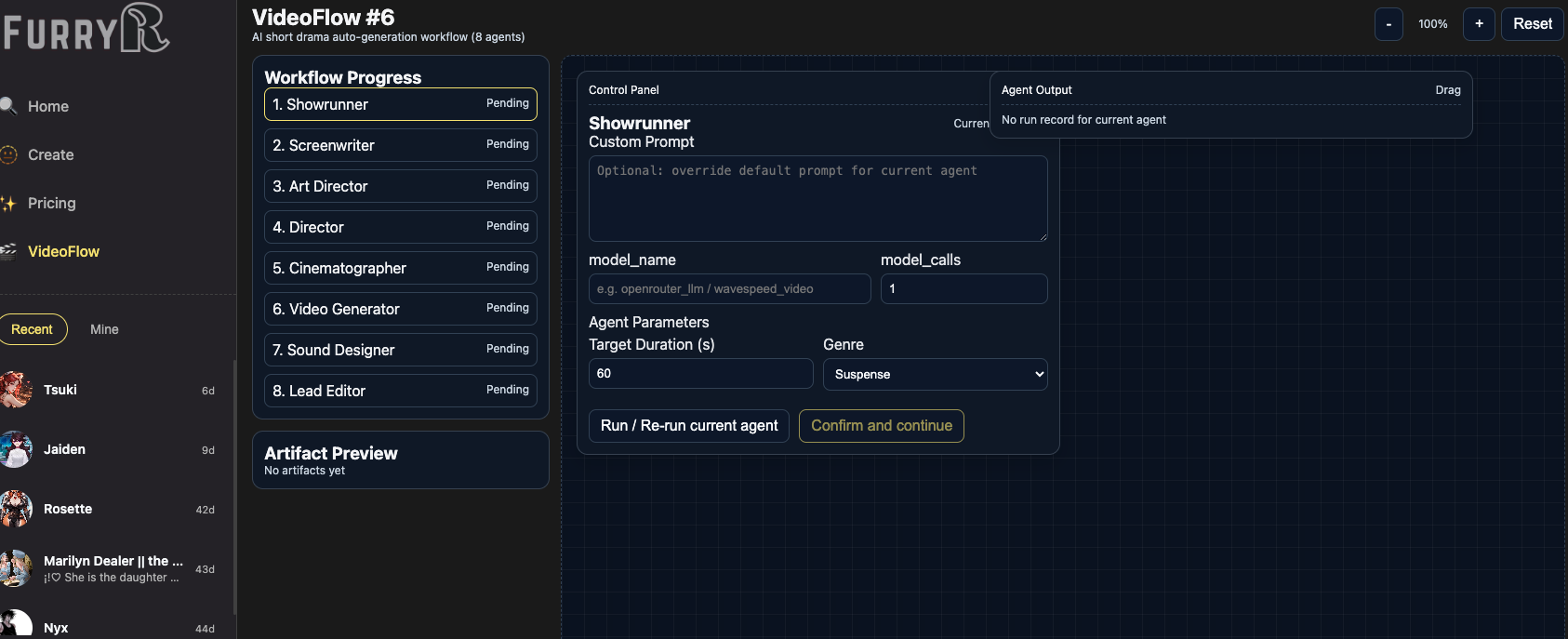Select the 6. Video Generator workflow step

pyautogui.click(x=401, y=309)
